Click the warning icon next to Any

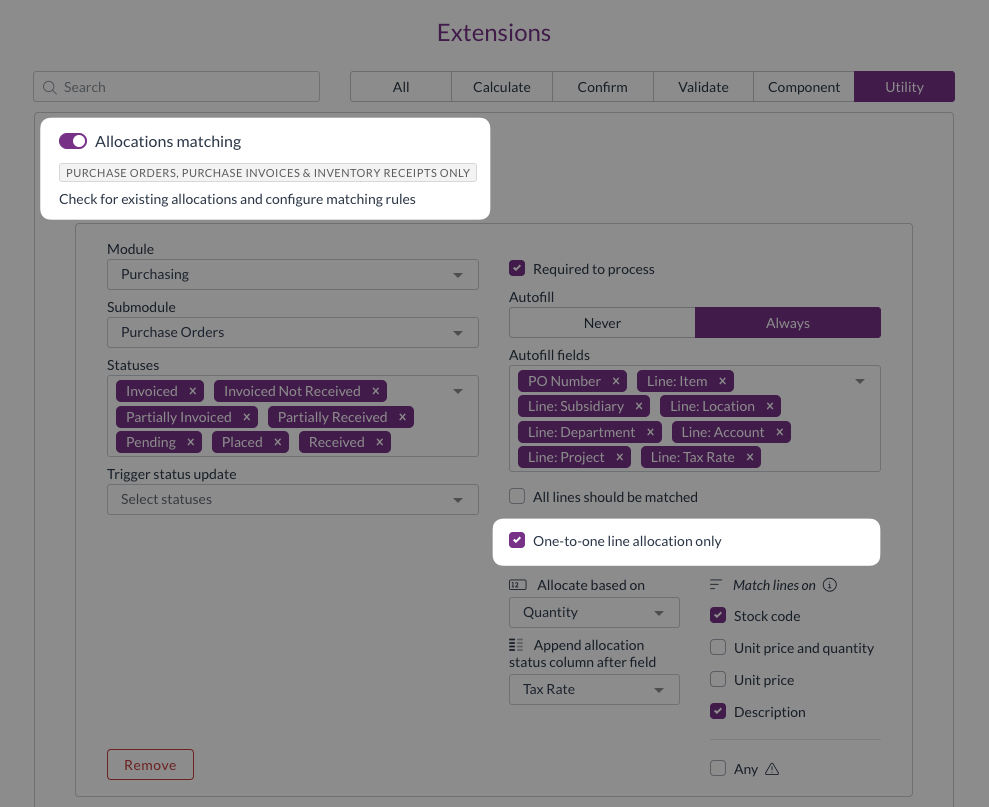[x=771, y=769]
